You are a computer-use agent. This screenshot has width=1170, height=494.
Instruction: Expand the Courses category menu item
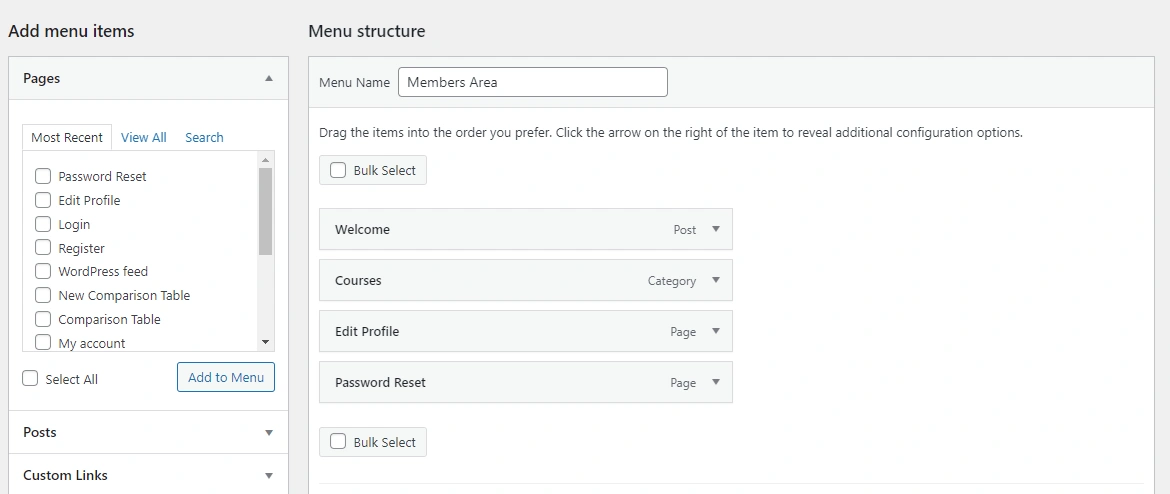(716, 280)
